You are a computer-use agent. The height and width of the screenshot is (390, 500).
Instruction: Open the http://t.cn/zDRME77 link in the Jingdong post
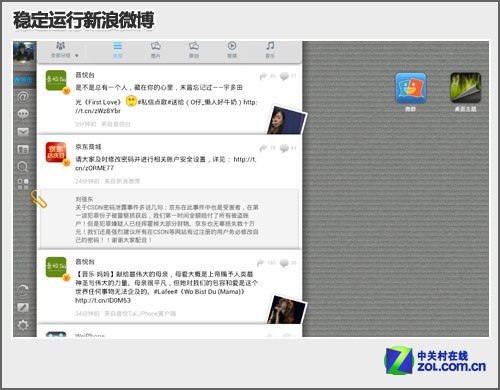(x=166, y=163)
